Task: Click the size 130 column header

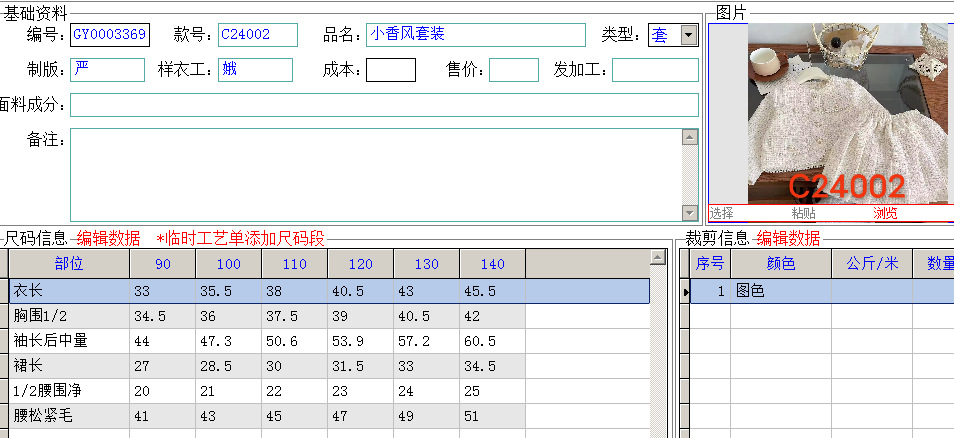Action: [427, 263]
